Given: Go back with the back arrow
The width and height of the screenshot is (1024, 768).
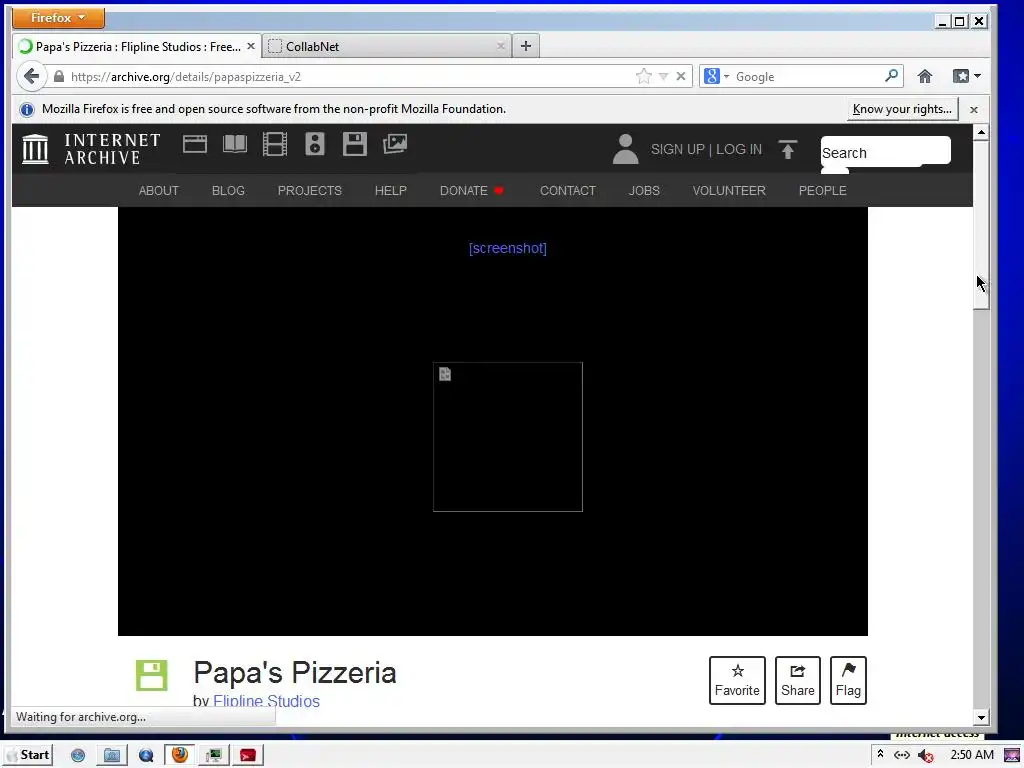Looking at the screenshot, I should point(31,76).
